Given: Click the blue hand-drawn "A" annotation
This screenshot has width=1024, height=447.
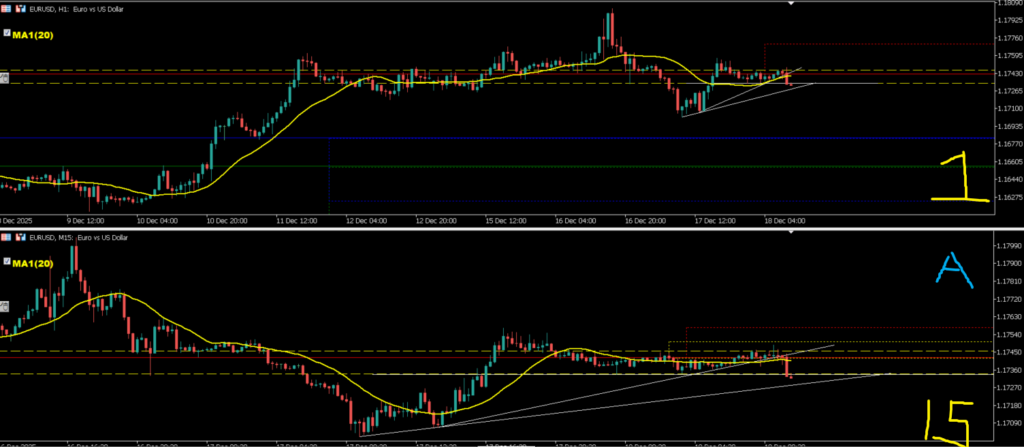Looking at the screenshot, I should pyautogui.click(x=956, y=270).
